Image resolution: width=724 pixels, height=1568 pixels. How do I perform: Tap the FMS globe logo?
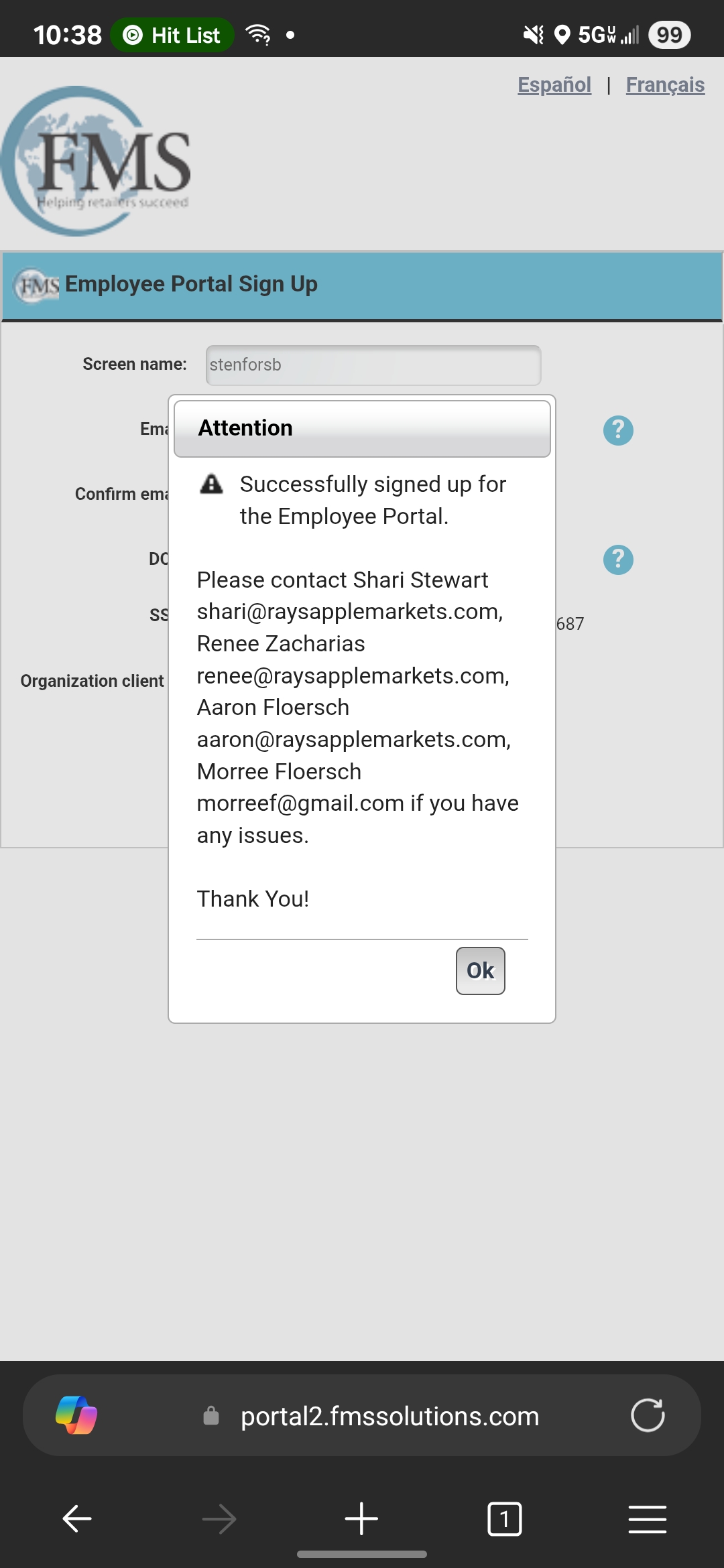(x=97, y=161)
